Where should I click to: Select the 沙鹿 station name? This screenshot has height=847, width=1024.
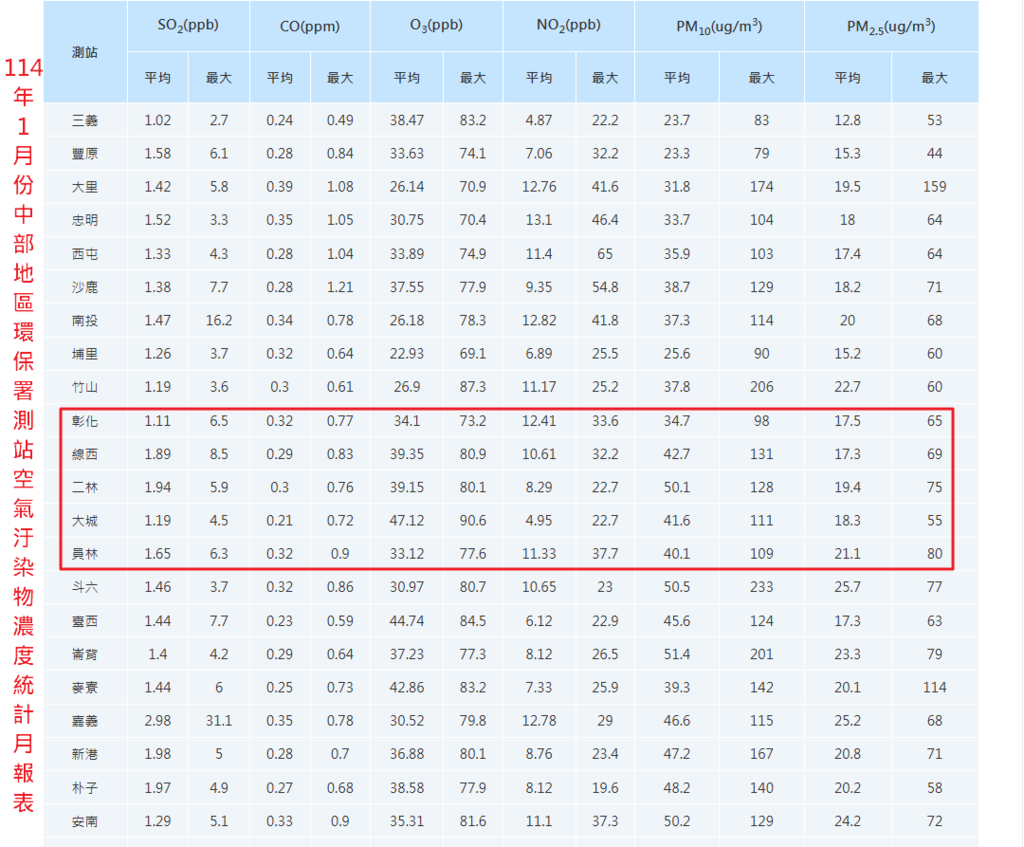click(x=85, y=287)
